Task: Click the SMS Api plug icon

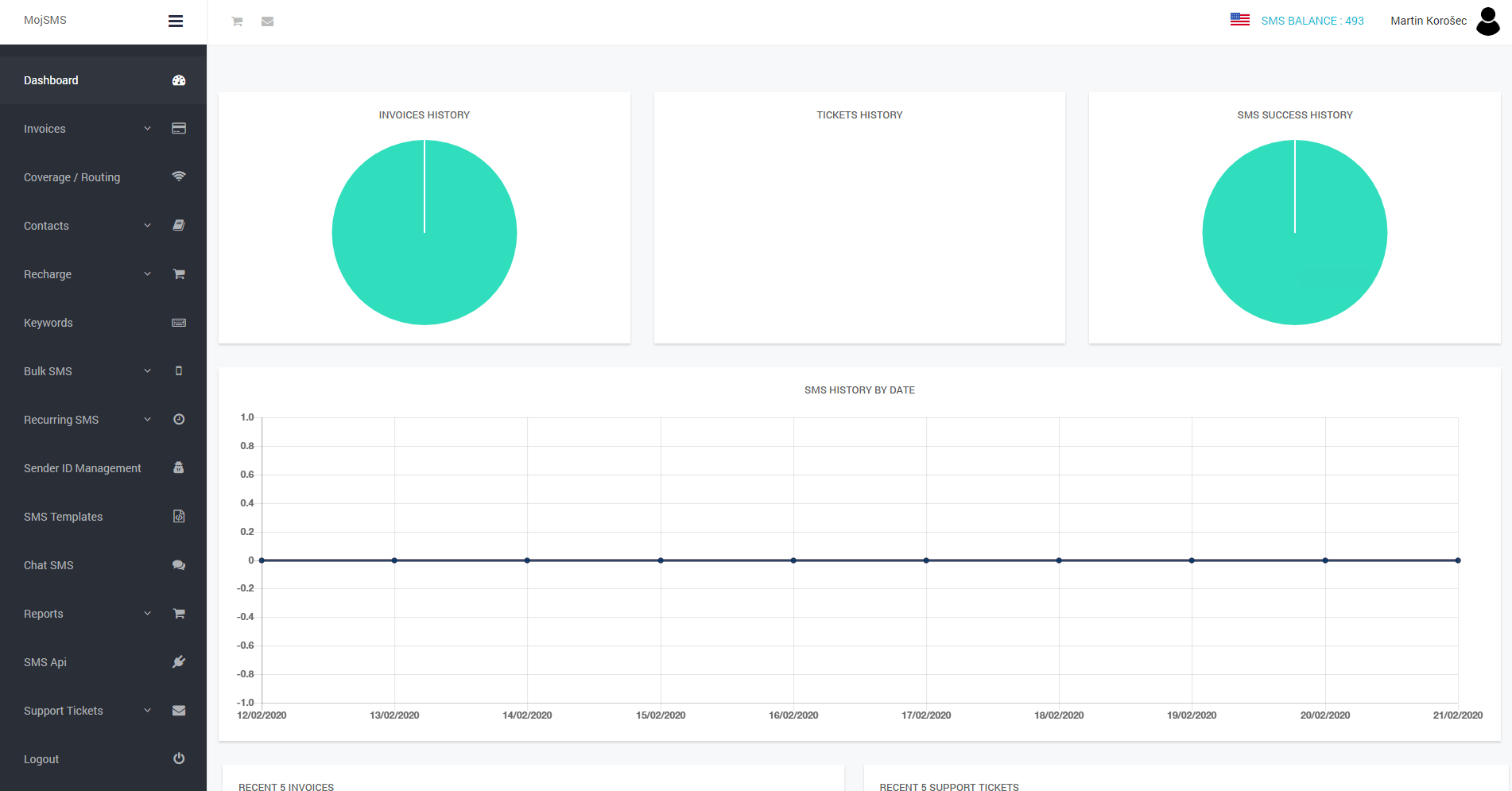Action: point(179,662)
